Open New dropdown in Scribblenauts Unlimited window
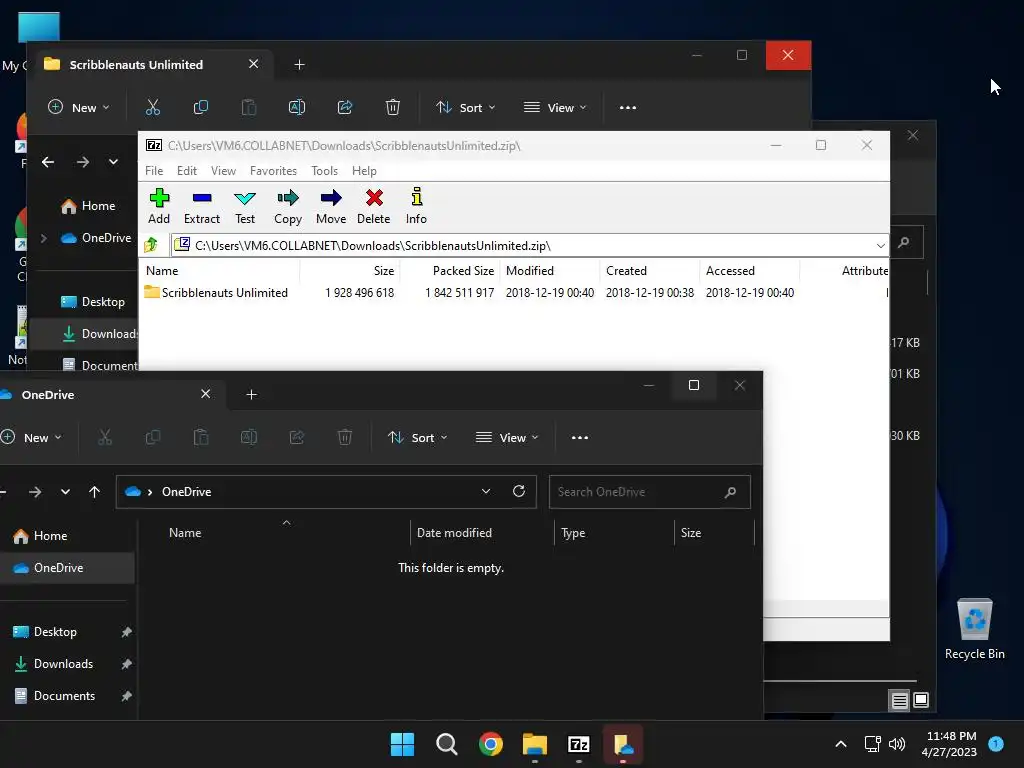Image resolution: width=1024 pixels, height=768 pixels. point(79,107)
